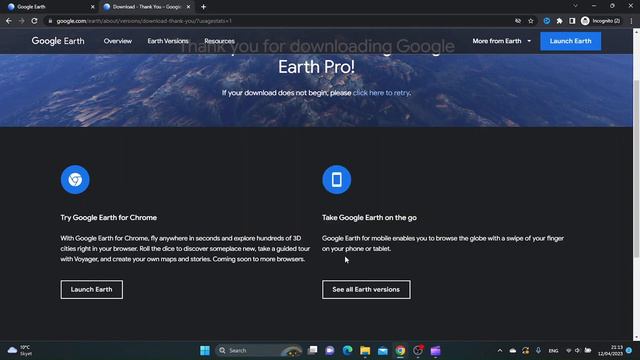640x360 pixels.
Task: Open the Overview menu item
Action: pyautogui.click(x=118, y=41)
